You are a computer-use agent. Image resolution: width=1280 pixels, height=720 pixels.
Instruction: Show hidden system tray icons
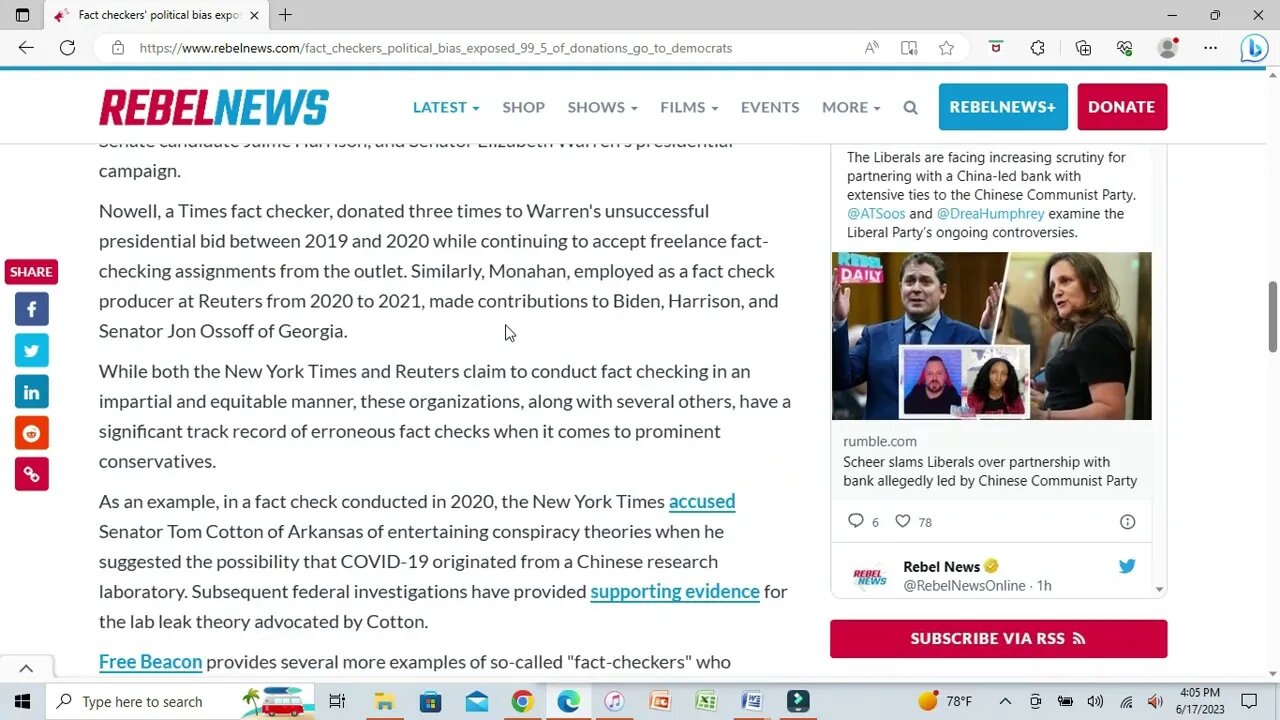[1005, 701]
